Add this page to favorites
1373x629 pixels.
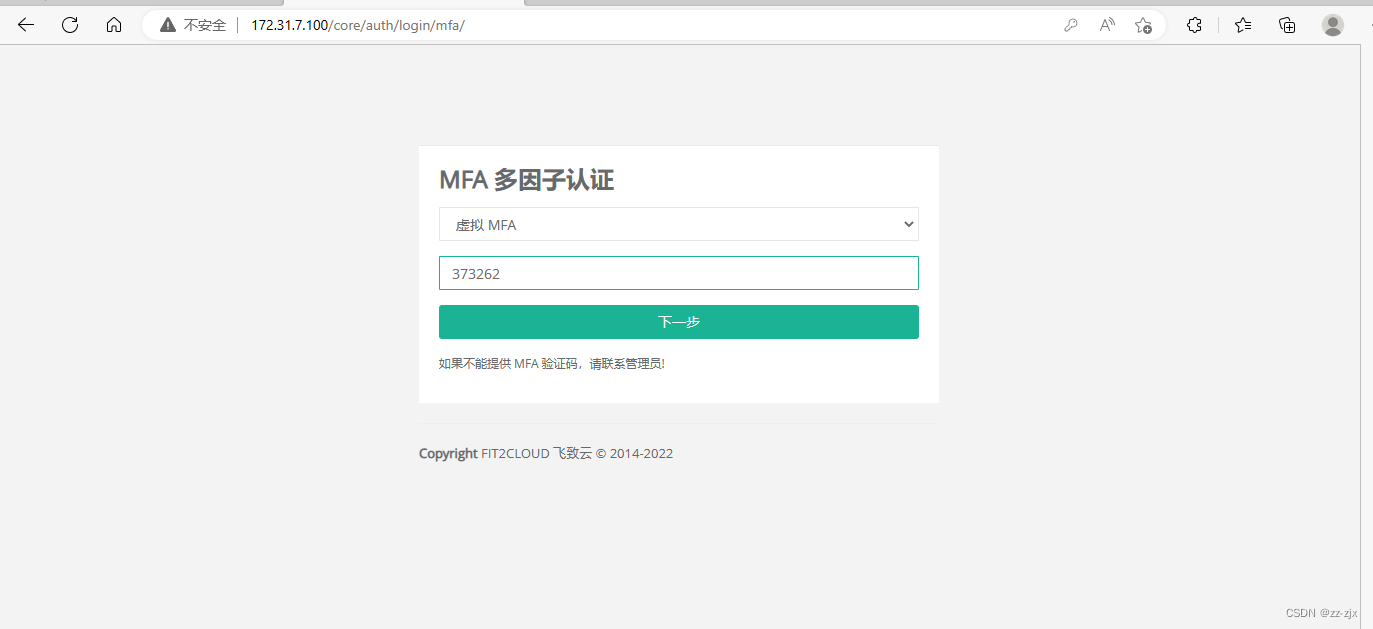pos(1142,25)
